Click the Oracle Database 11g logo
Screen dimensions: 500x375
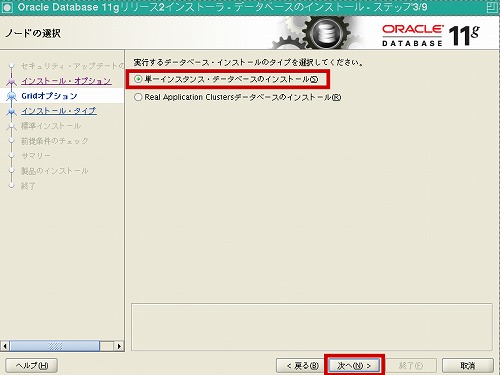[431, 35]
